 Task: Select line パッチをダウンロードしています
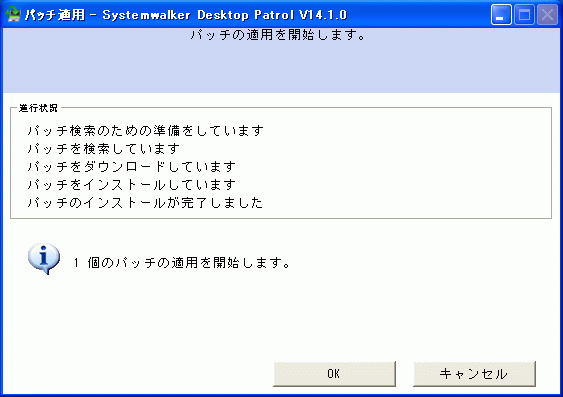[x=131, y=167]
